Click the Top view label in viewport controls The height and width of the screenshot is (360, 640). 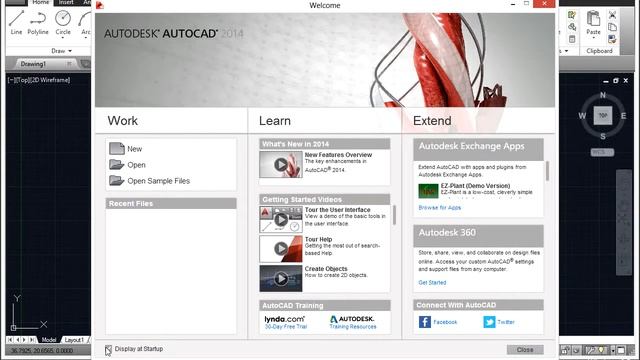pyautogui.click(x=23, y=80)
